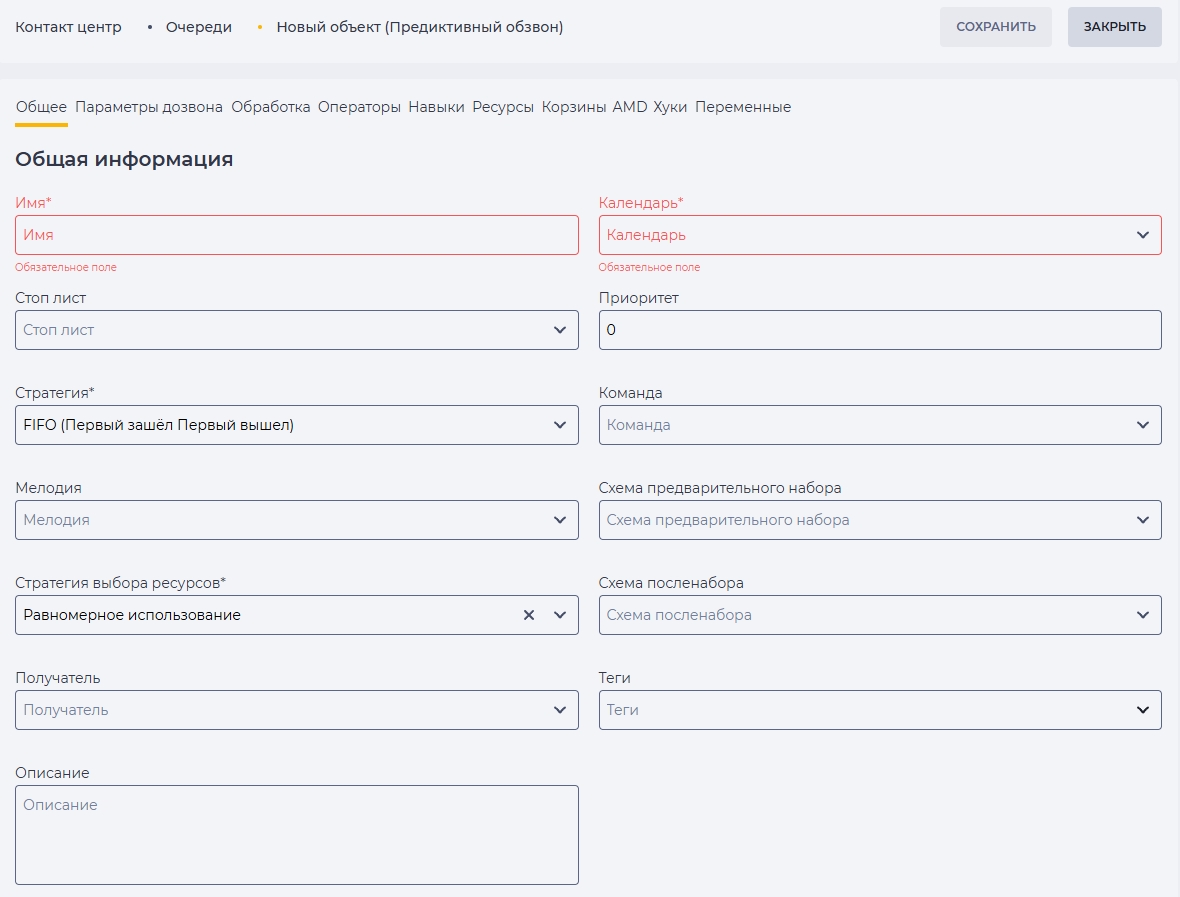The image size is (1180, 897).
Task: Go to Очереди breadcrumb link
Action: 199,27
